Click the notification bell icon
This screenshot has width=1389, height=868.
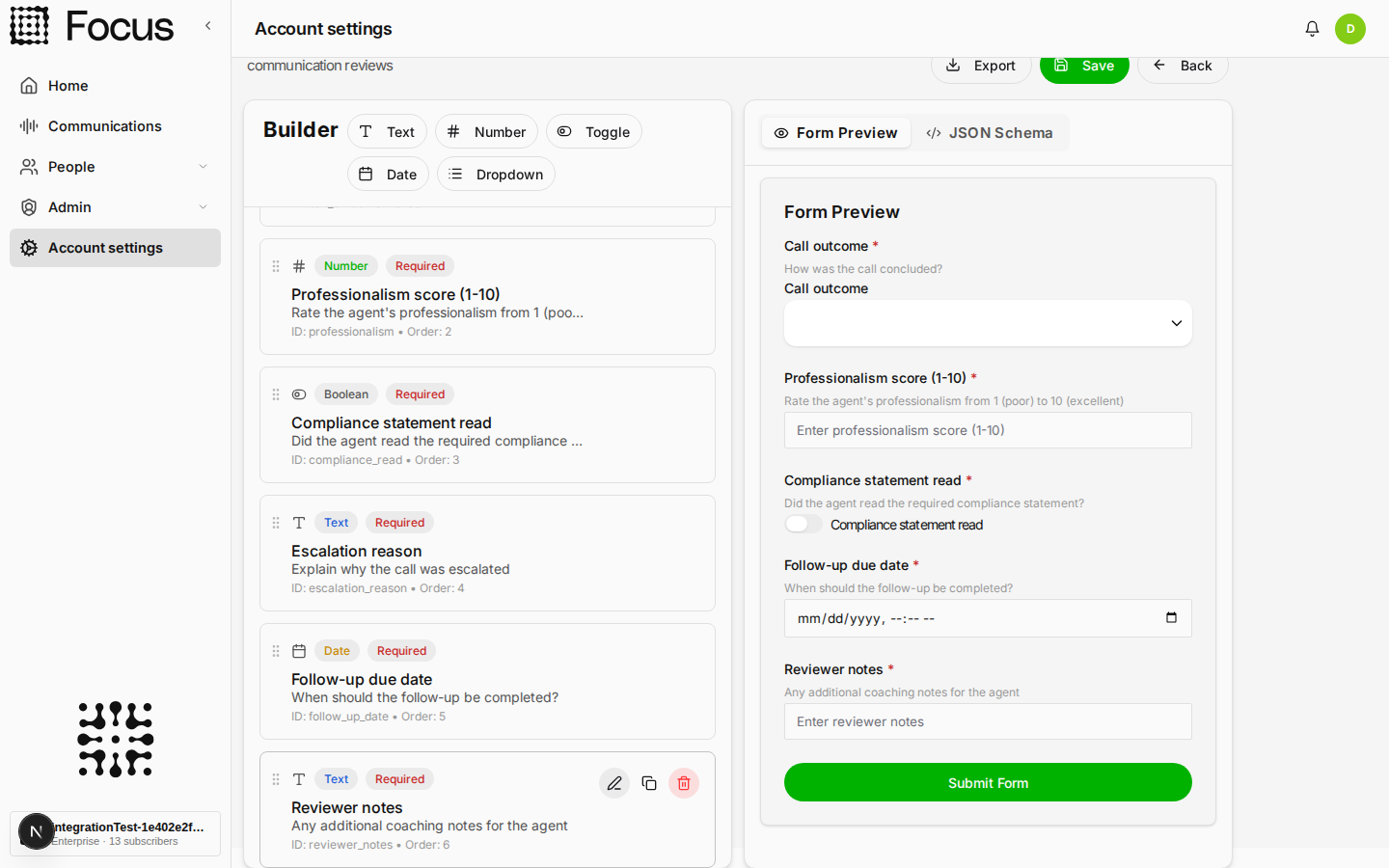(x=1312, y=29)
